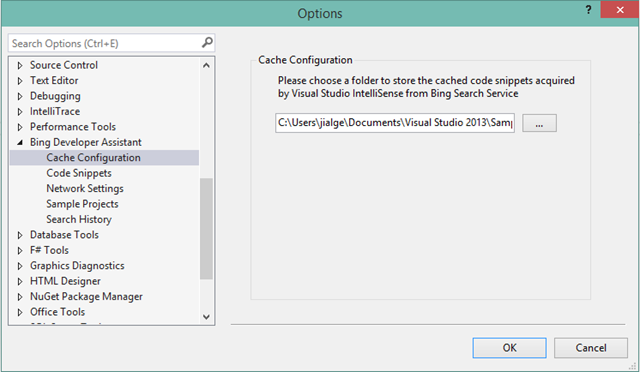Click the tree scrollbar down arrow
Viewport: 640px width, 372px height.
tap(206, 317)
